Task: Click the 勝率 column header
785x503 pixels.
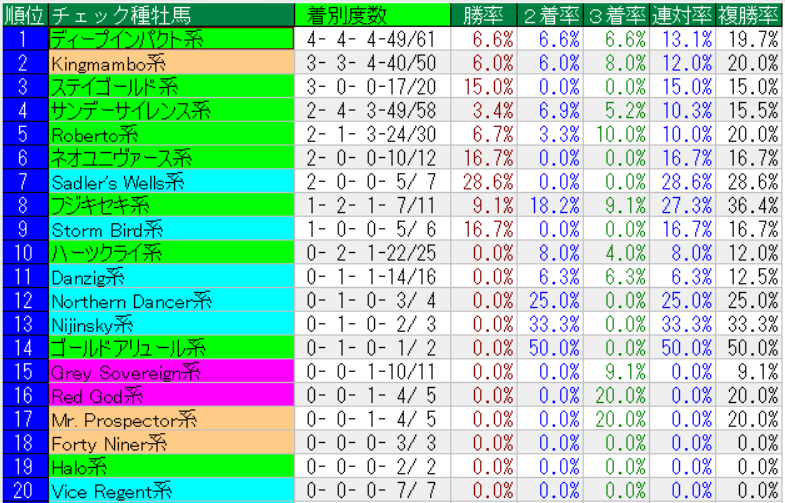Action: (x=483, y=14)
